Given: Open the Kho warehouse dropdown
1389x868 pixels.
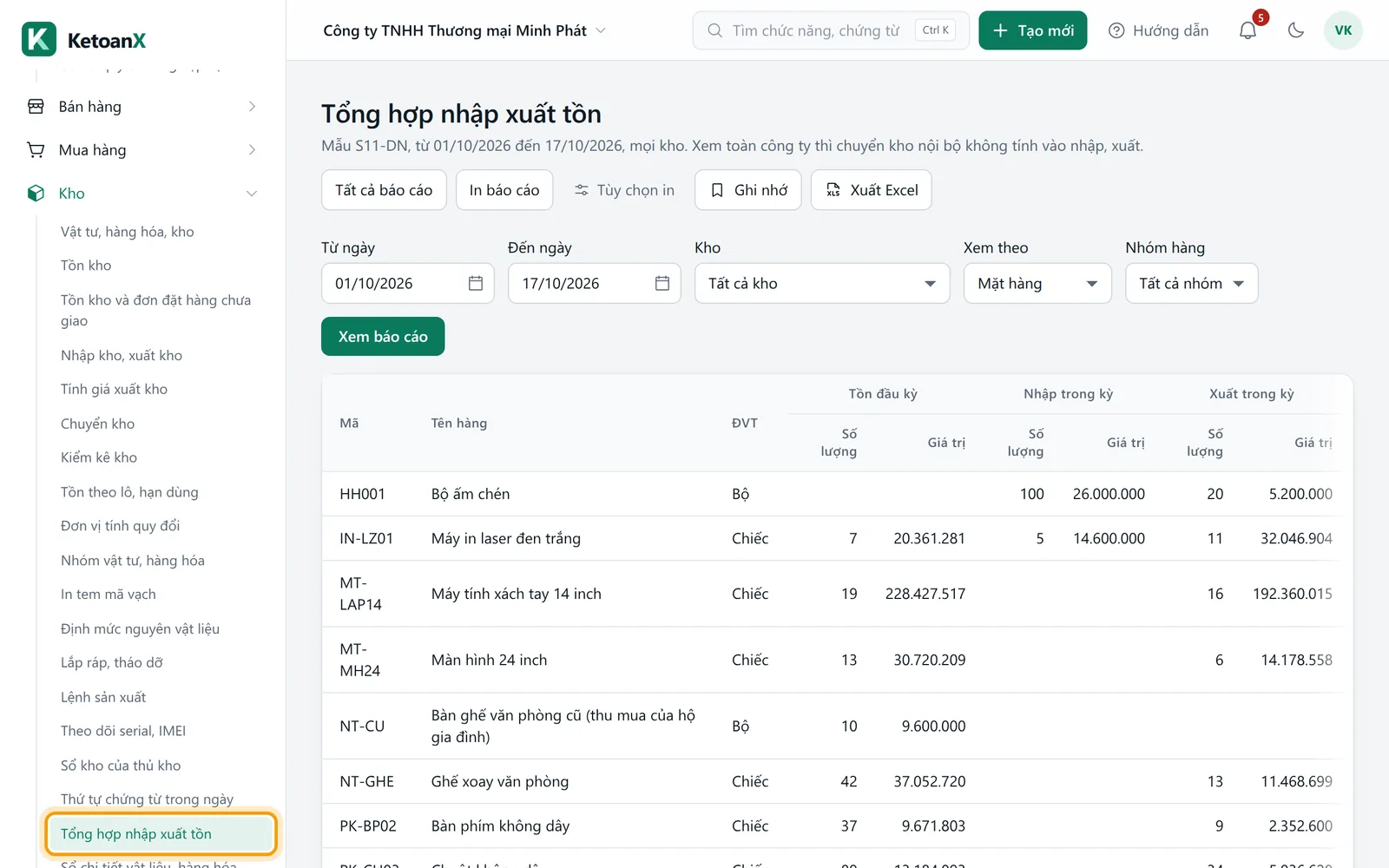Looking at the screenshot, I should tap(822, 283).
